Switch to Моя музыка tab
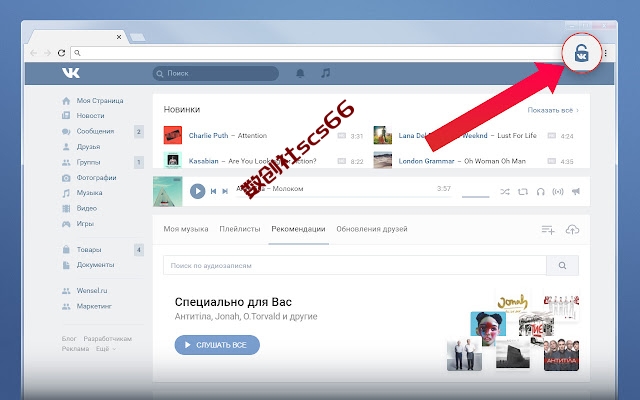The width and height of the screenshot is (640, 400). pos(186,229)
